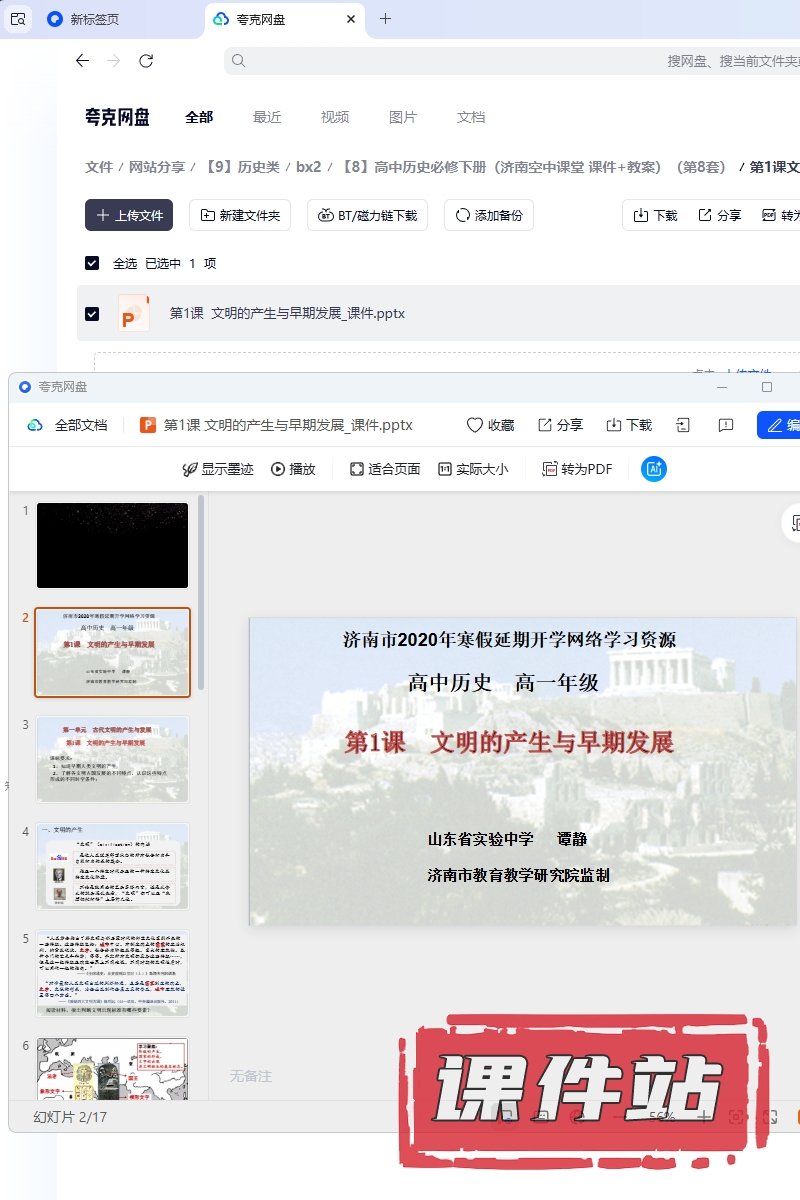Click the AI assistant icon in viewer toolbar
This screenshot has height=1200, width=800.
(654, 469)
